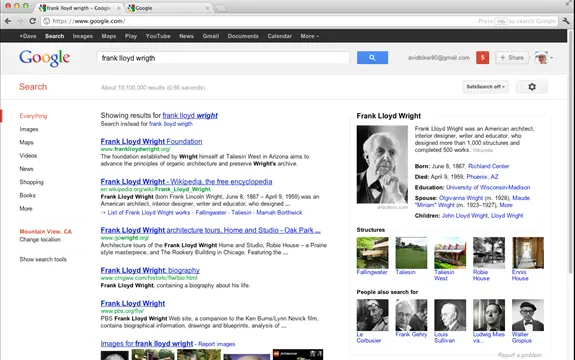Open Maps from the black navigation bar

pyautogui.click(x=109, y=36)
